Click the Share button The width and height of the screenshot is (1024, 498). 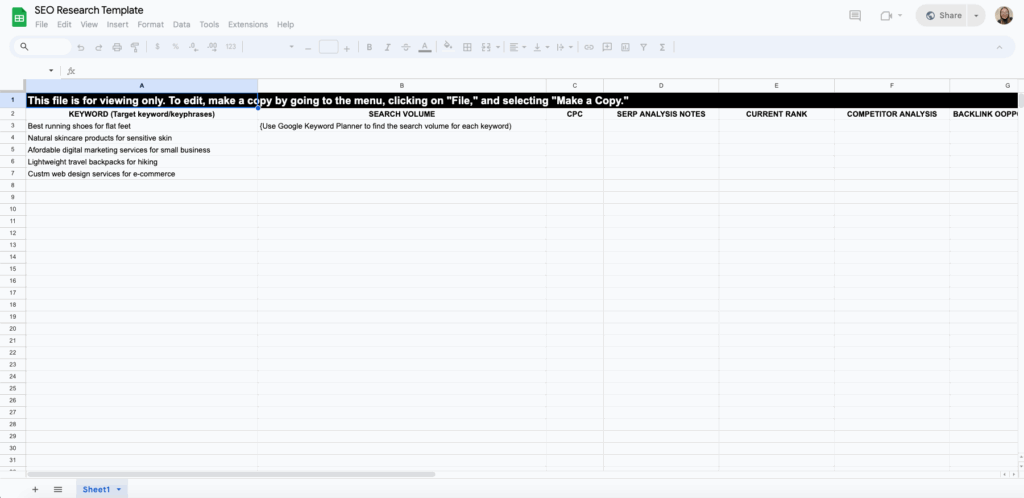coord(941,16)
